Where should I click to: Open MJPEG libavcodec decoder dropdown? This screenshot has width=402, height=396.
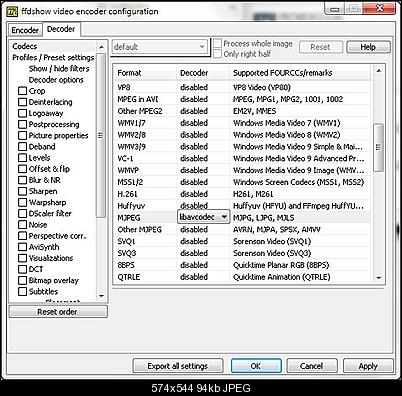click(204, 217)
